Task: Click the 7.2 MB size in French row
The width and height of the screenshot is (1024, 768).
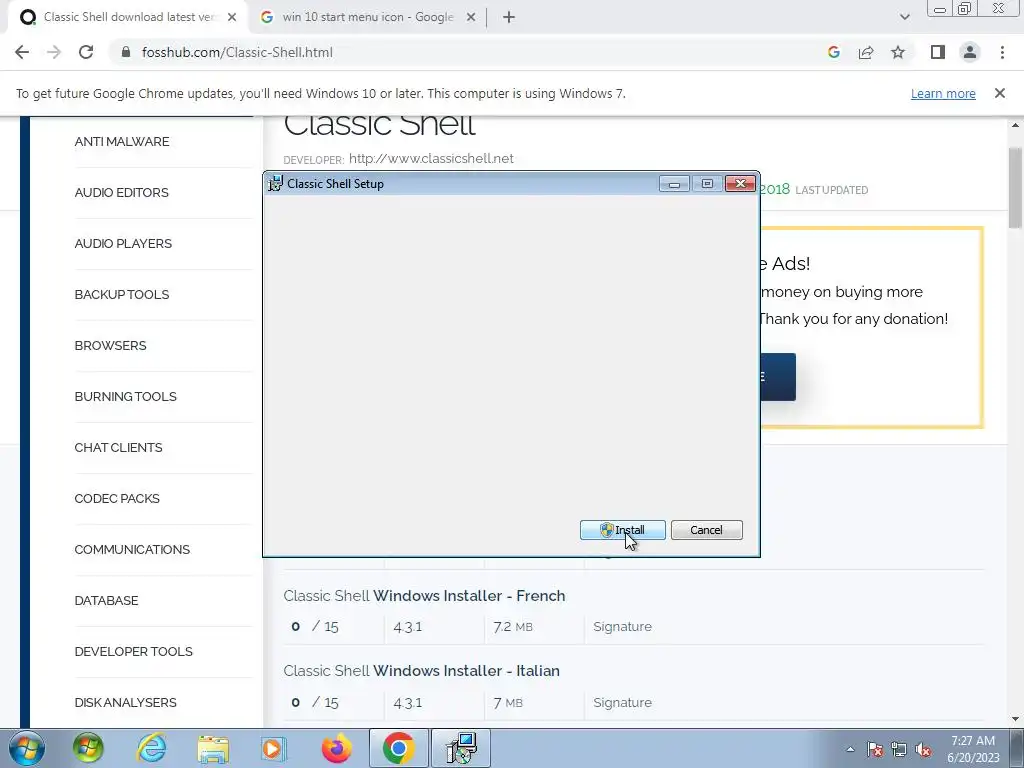Action: [513, 626]
